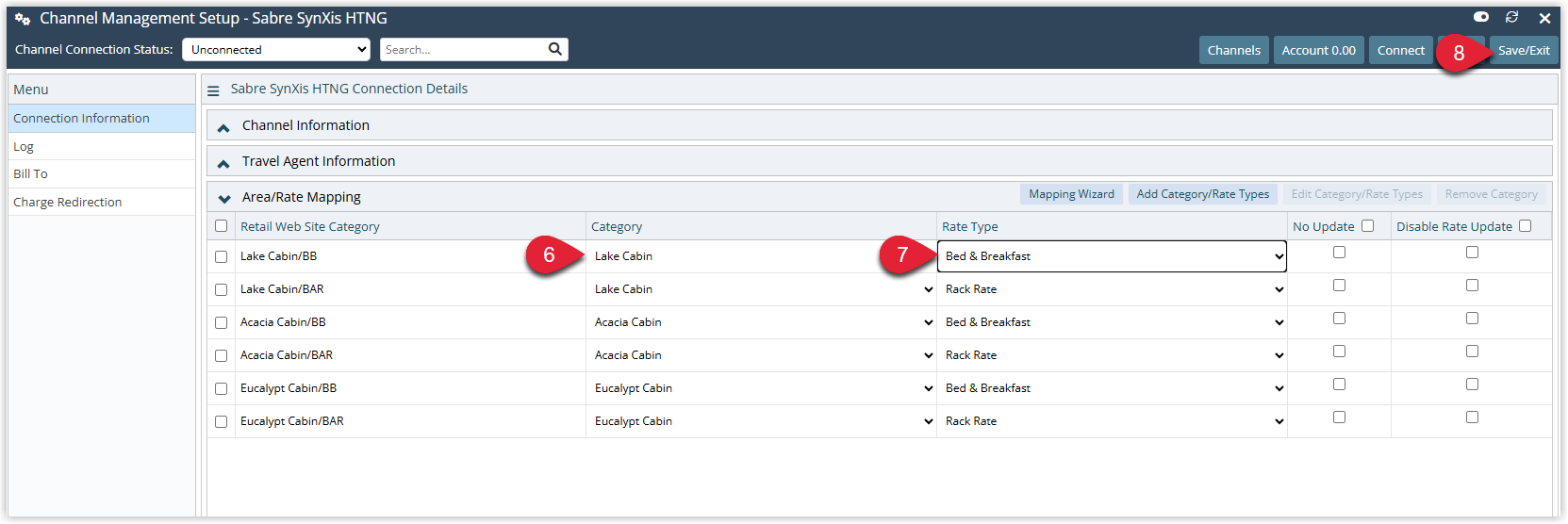Click Add Category/Rate Types button
The width and height of the screenshot is (1568, 524).
tap(1202, 194)
